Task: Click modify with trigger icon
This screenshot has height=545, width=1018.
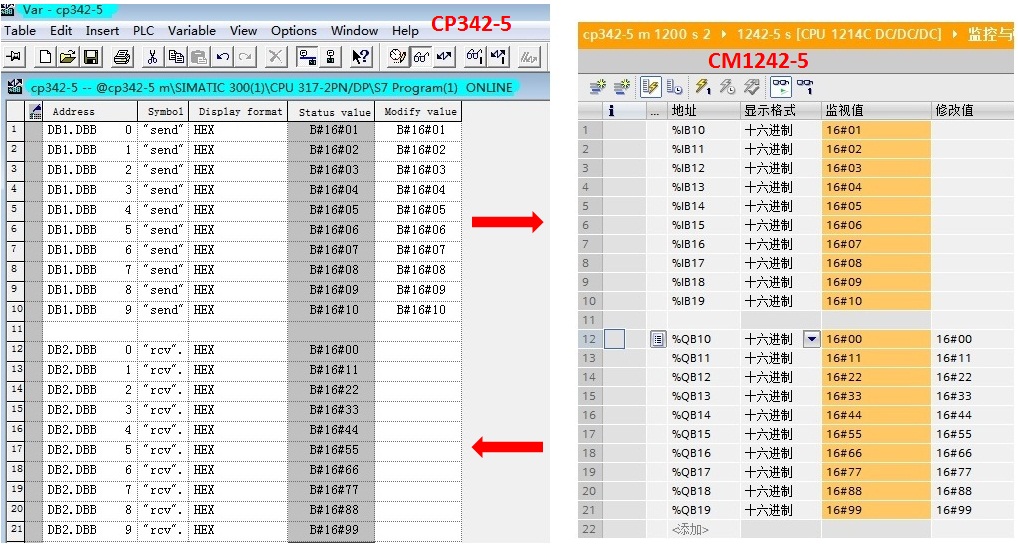Action: pos(727,86)
